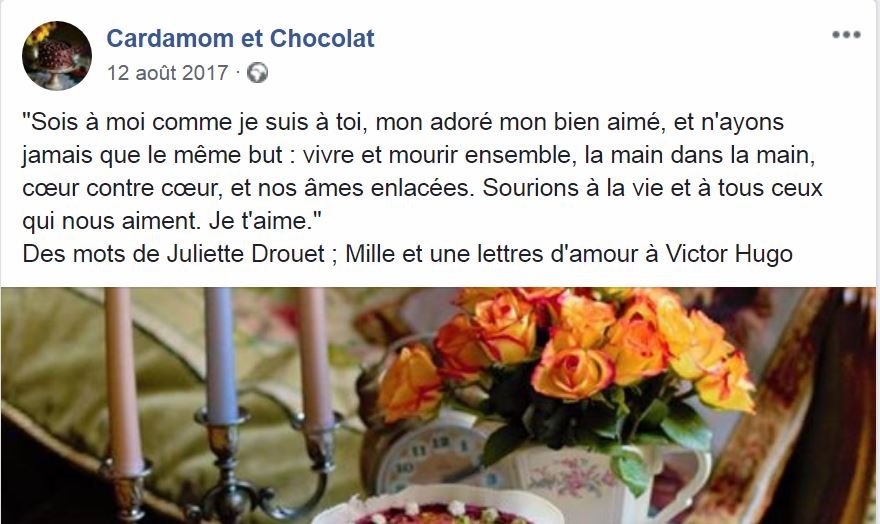Open the Cardamom et Chocolat page link
The width and height of the screenshot is (880, 524).
(240, 38)
